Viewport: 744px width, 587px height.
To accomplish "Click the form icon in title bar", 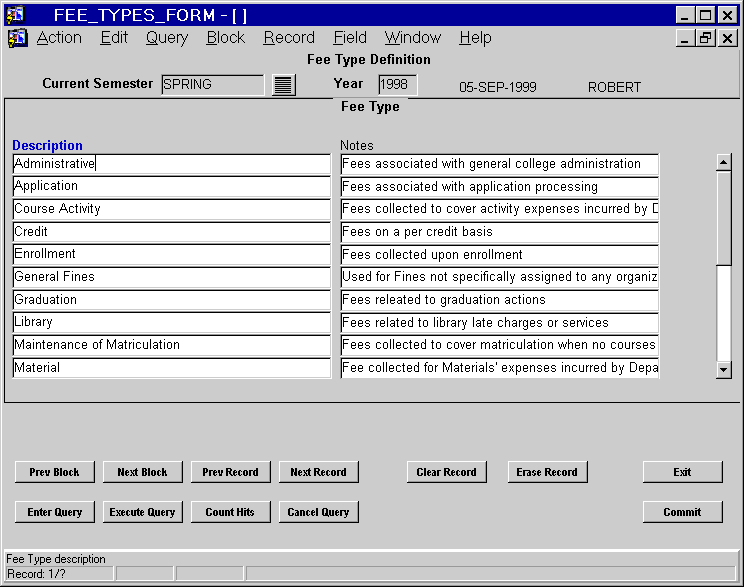I will tap(15, 15).
